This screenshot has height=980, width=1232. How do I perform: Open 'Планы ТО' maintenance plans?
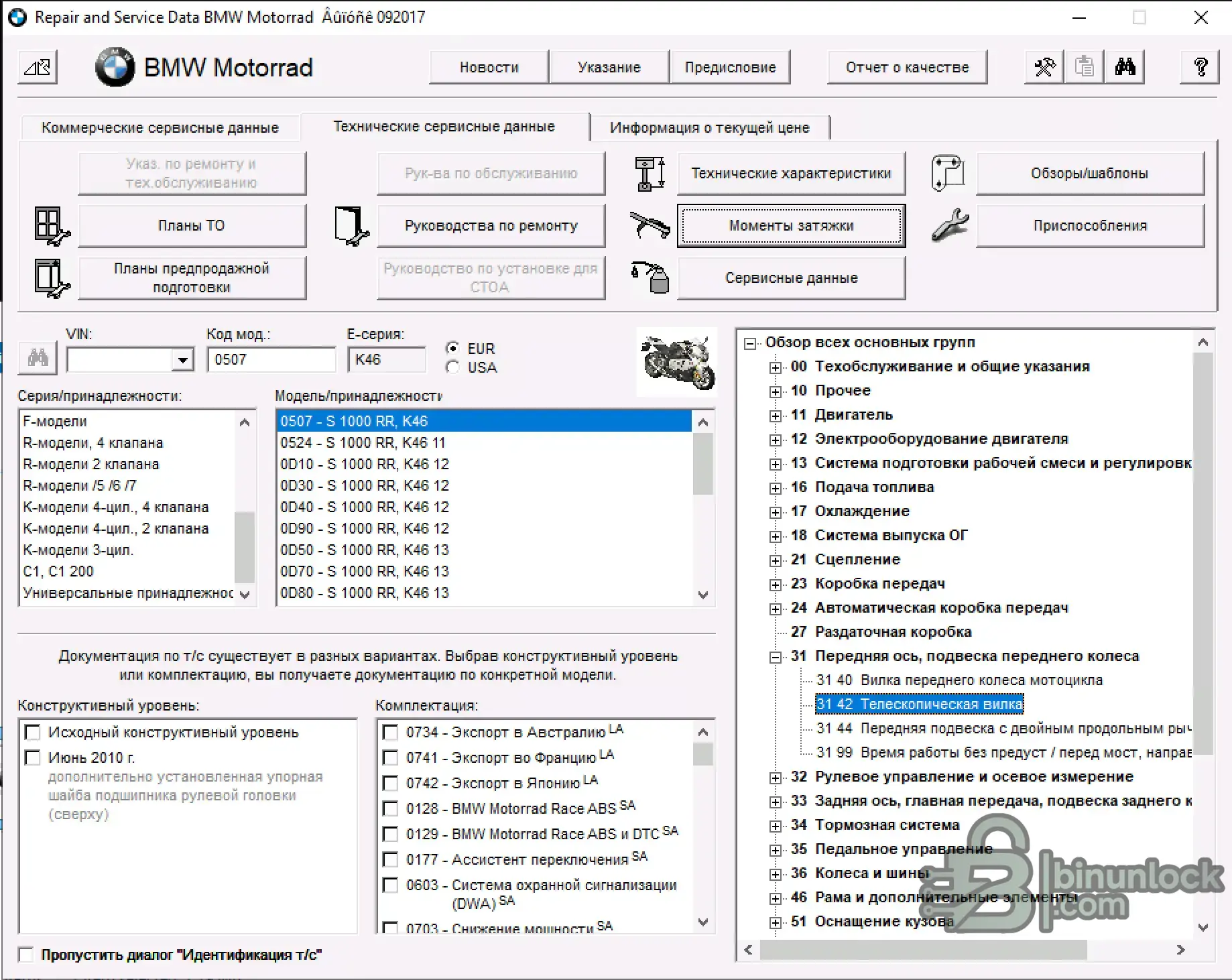click(x=192, y=225)
